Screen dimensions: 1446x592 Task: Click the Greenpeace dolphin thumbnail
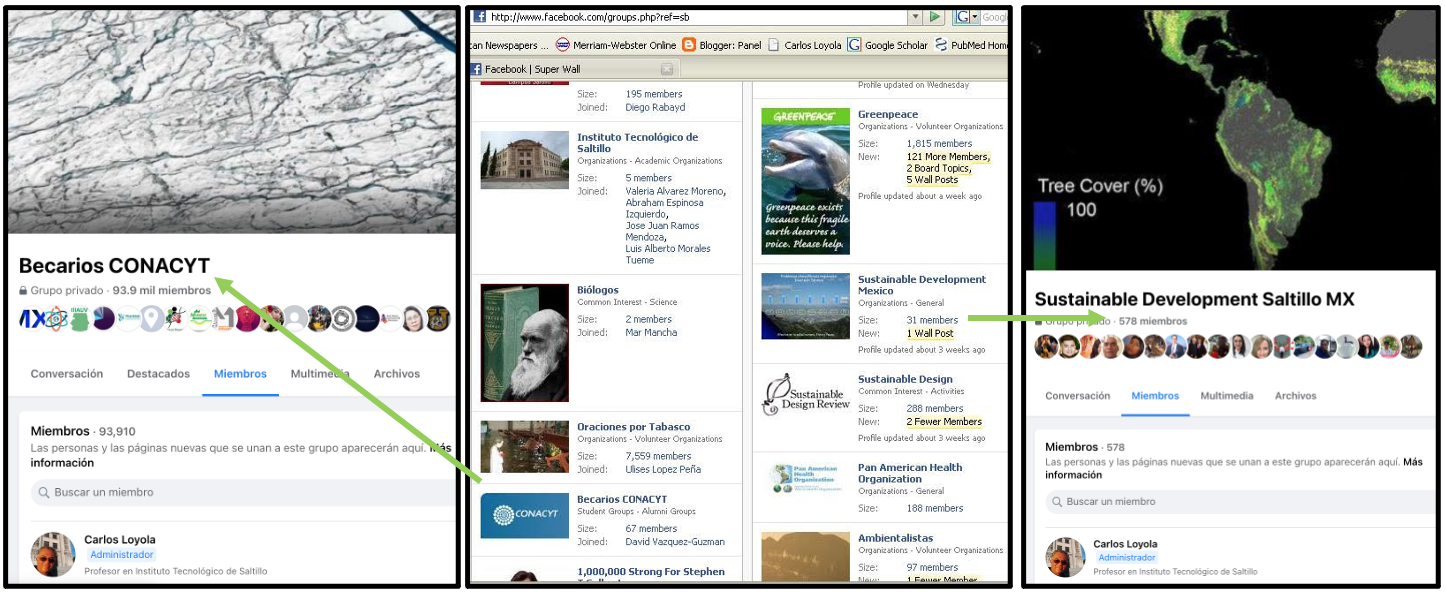point(806,181)
